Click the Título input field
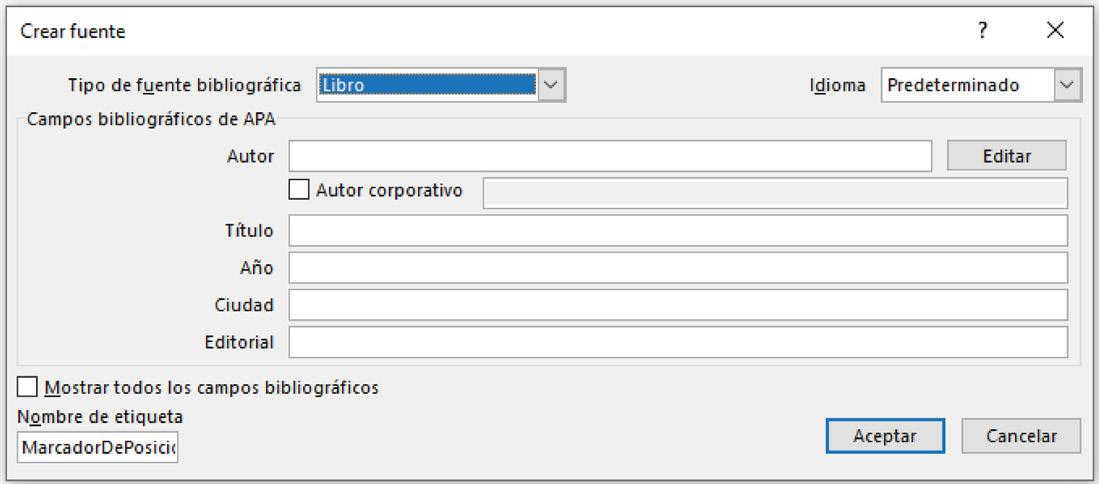 [x=678, y=230]
